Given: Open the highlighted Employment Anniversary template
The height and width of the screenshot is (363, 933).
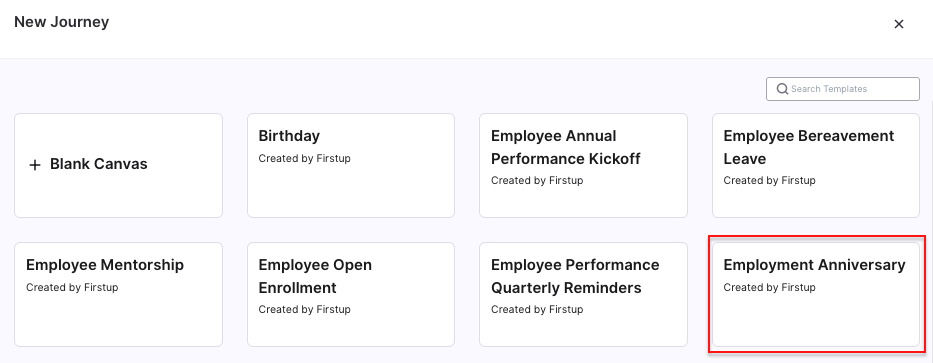Looking at the screenshot, I should (816, 294).
